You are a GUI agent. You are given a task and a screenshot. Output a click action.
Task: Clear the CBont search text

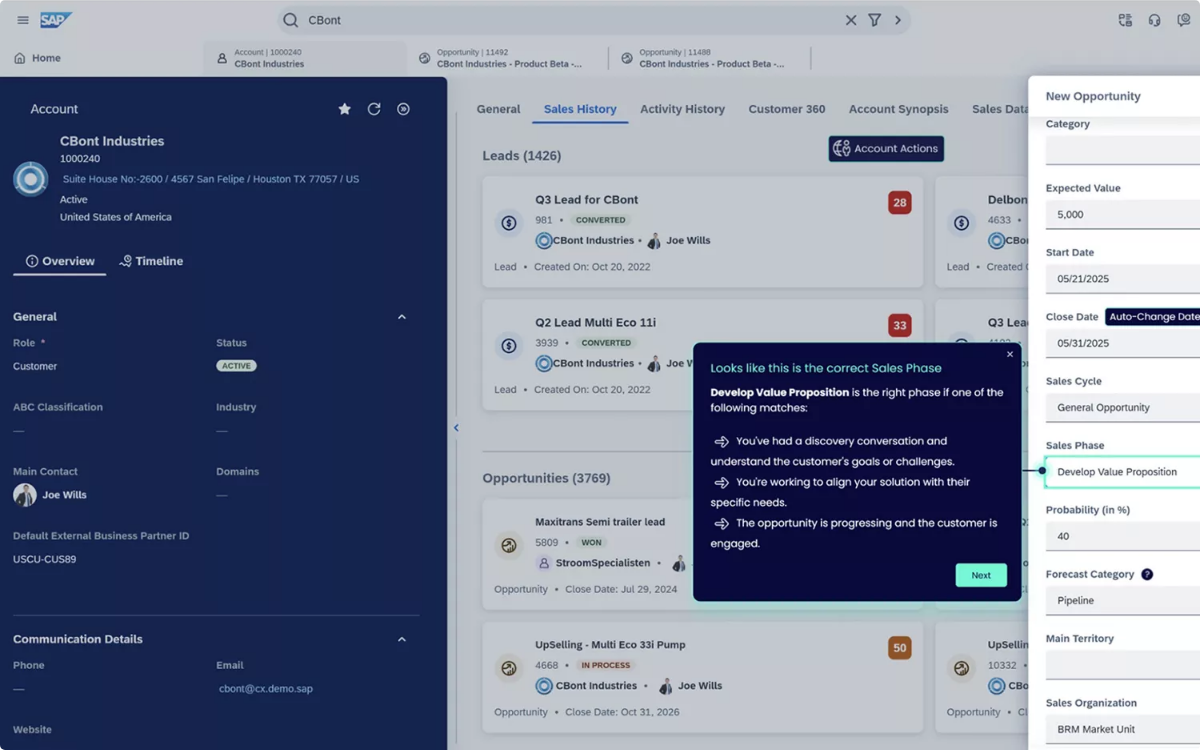(851, 20)
